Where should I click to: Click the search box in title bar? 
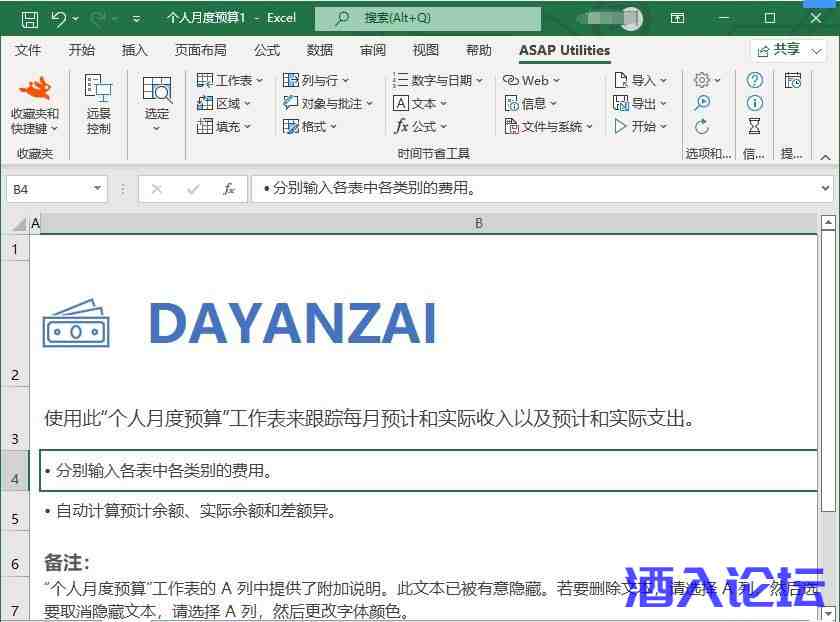click(428, 18)
